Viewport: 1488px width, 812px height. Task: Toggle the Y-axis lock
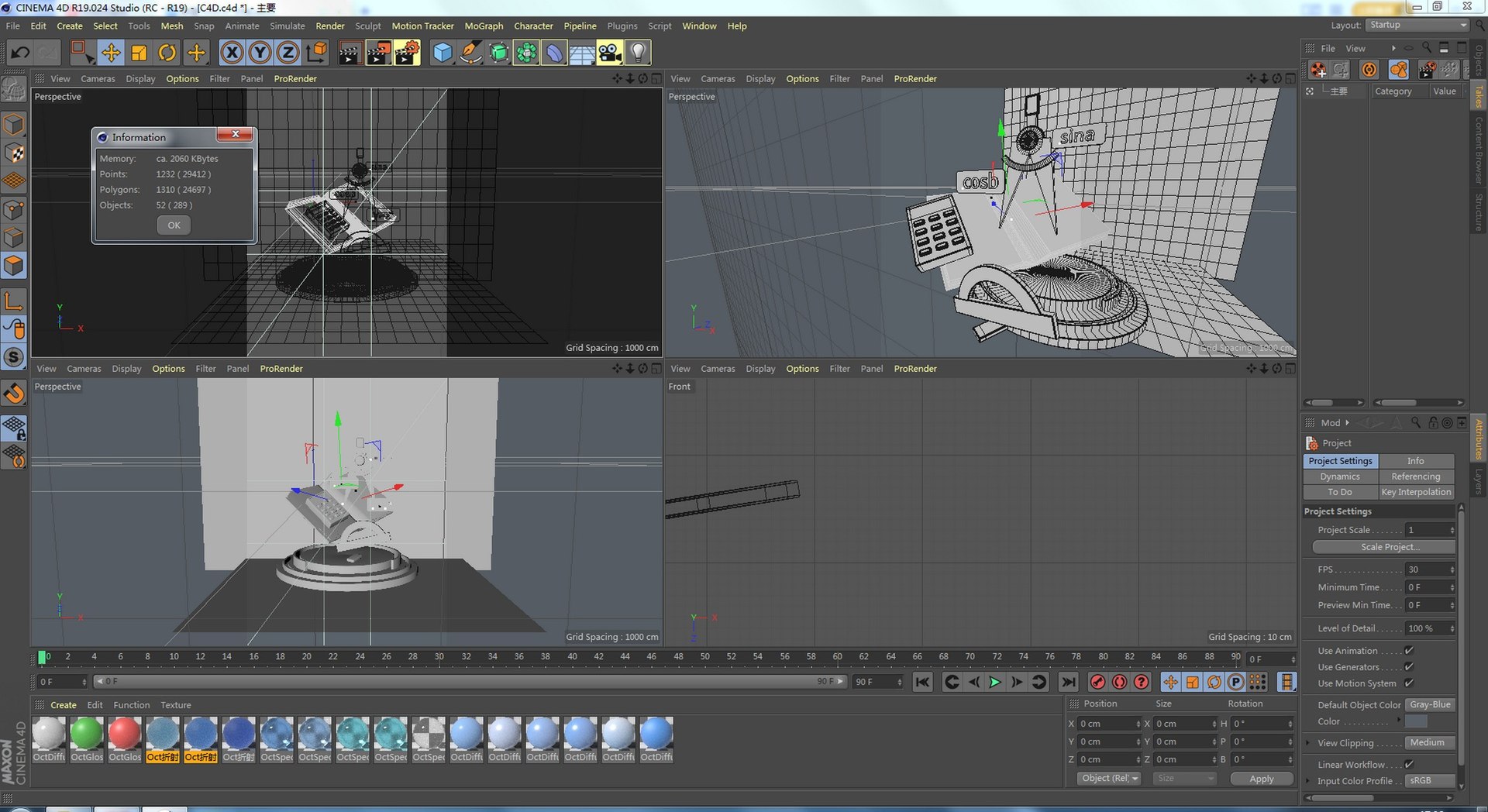click(x=260, y=53)
